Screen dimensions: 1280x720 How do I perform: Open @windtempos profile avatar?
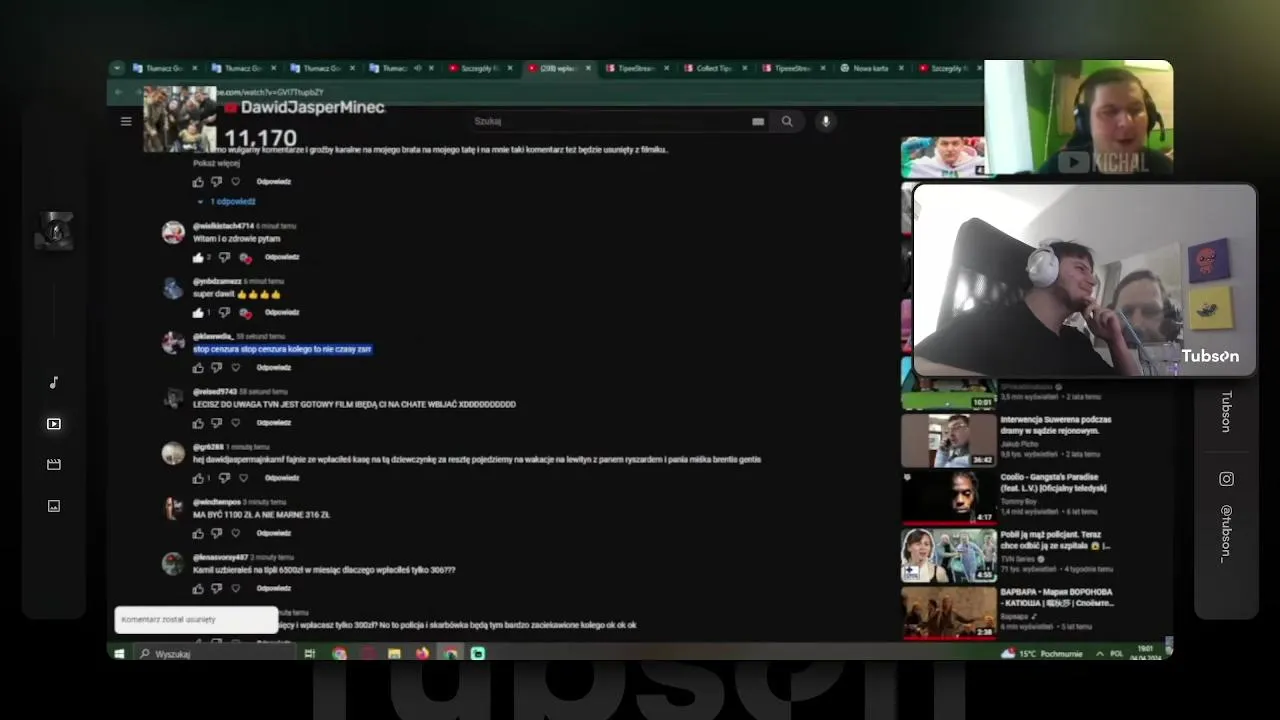[x=173, y=508]
